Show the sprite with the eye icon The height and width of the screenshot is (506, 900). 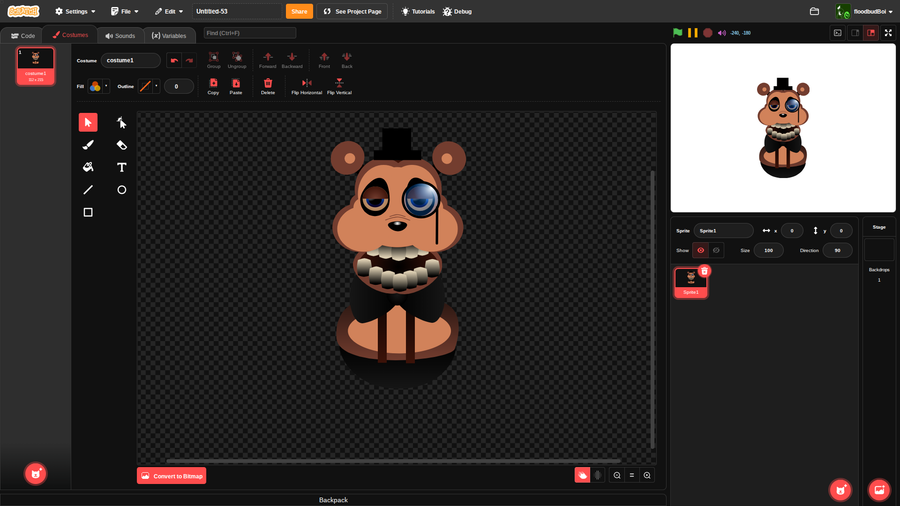click(700, 250)
